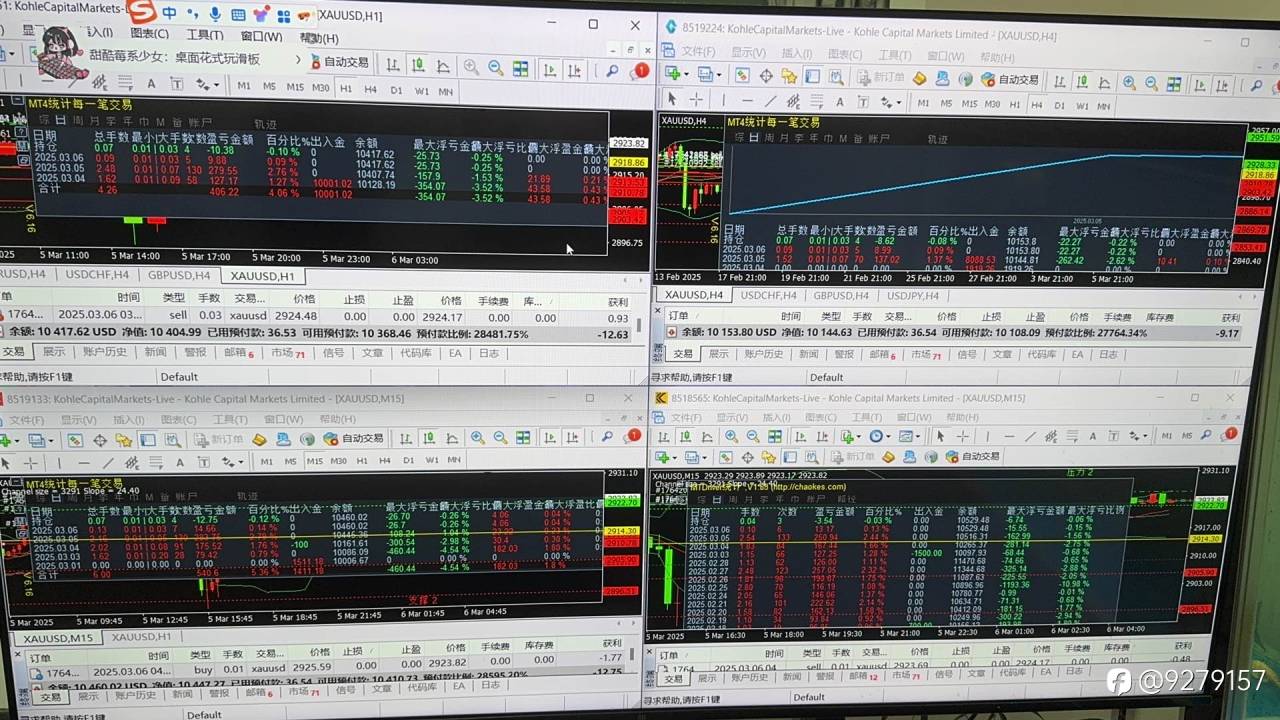This screenshot has height=720, width=1280.
Task: Select M15 timeframe in 8519224 window toolbar
Action: tap(969, 103)
